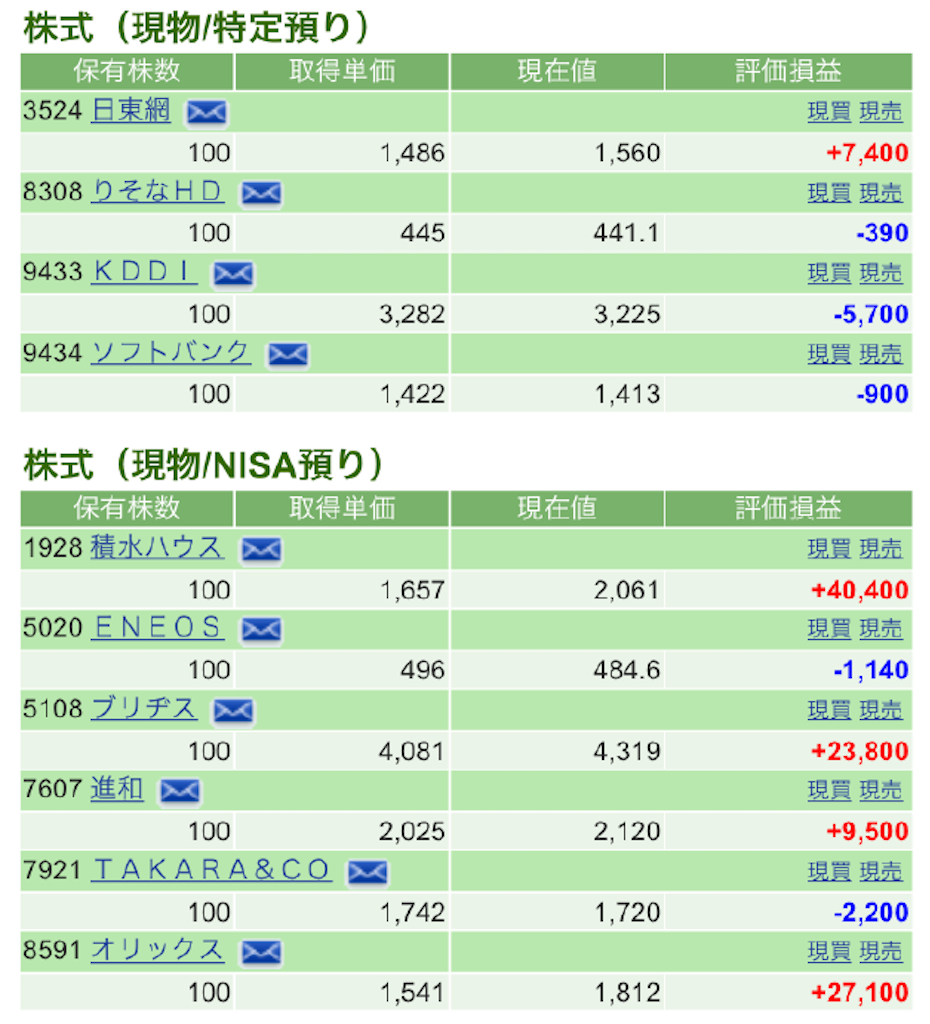
Task: Select current price 2,061 for 積水ハウス
Action: tap(626, 590)
